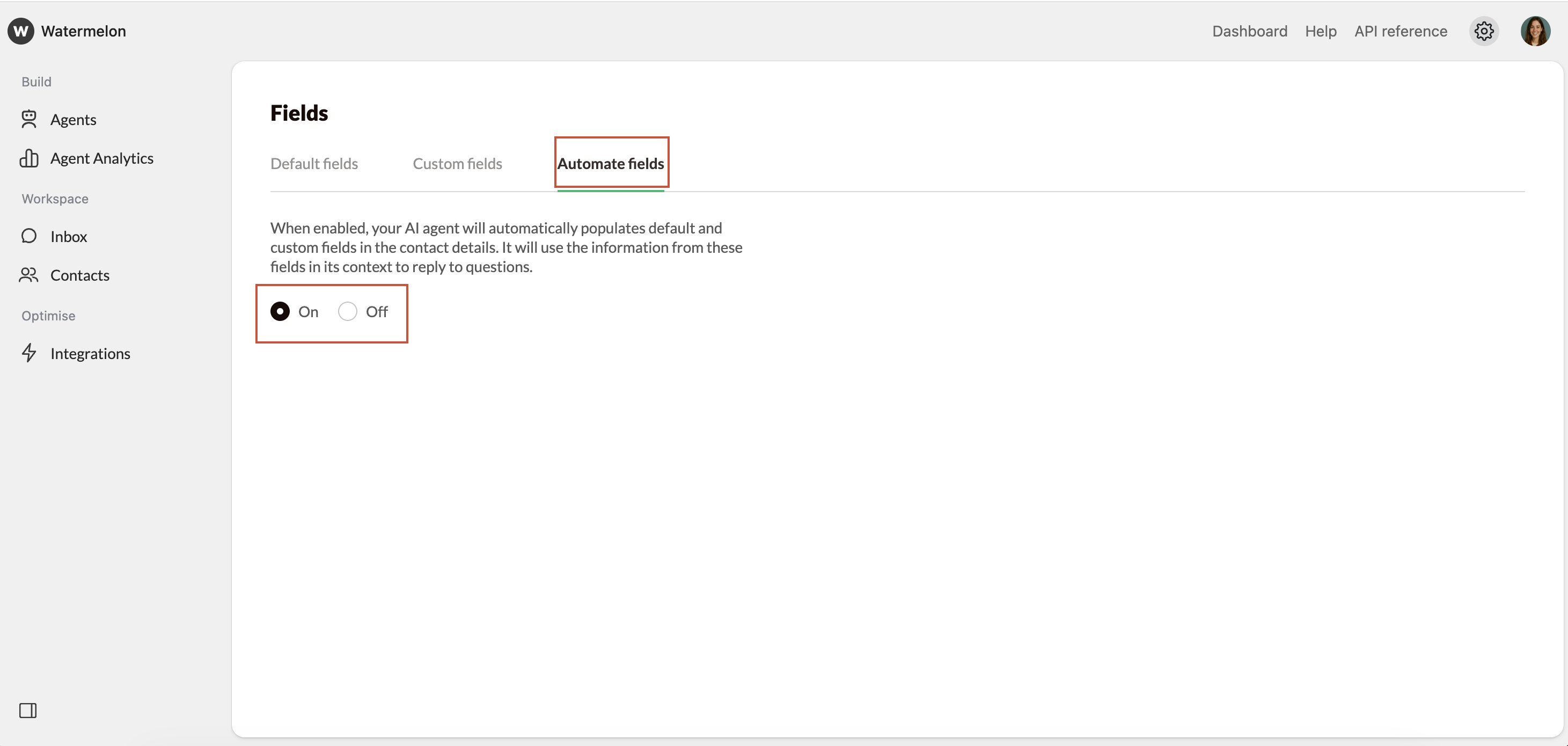Open the user profile avatar
The image size is (1568, 746).
1535,31
